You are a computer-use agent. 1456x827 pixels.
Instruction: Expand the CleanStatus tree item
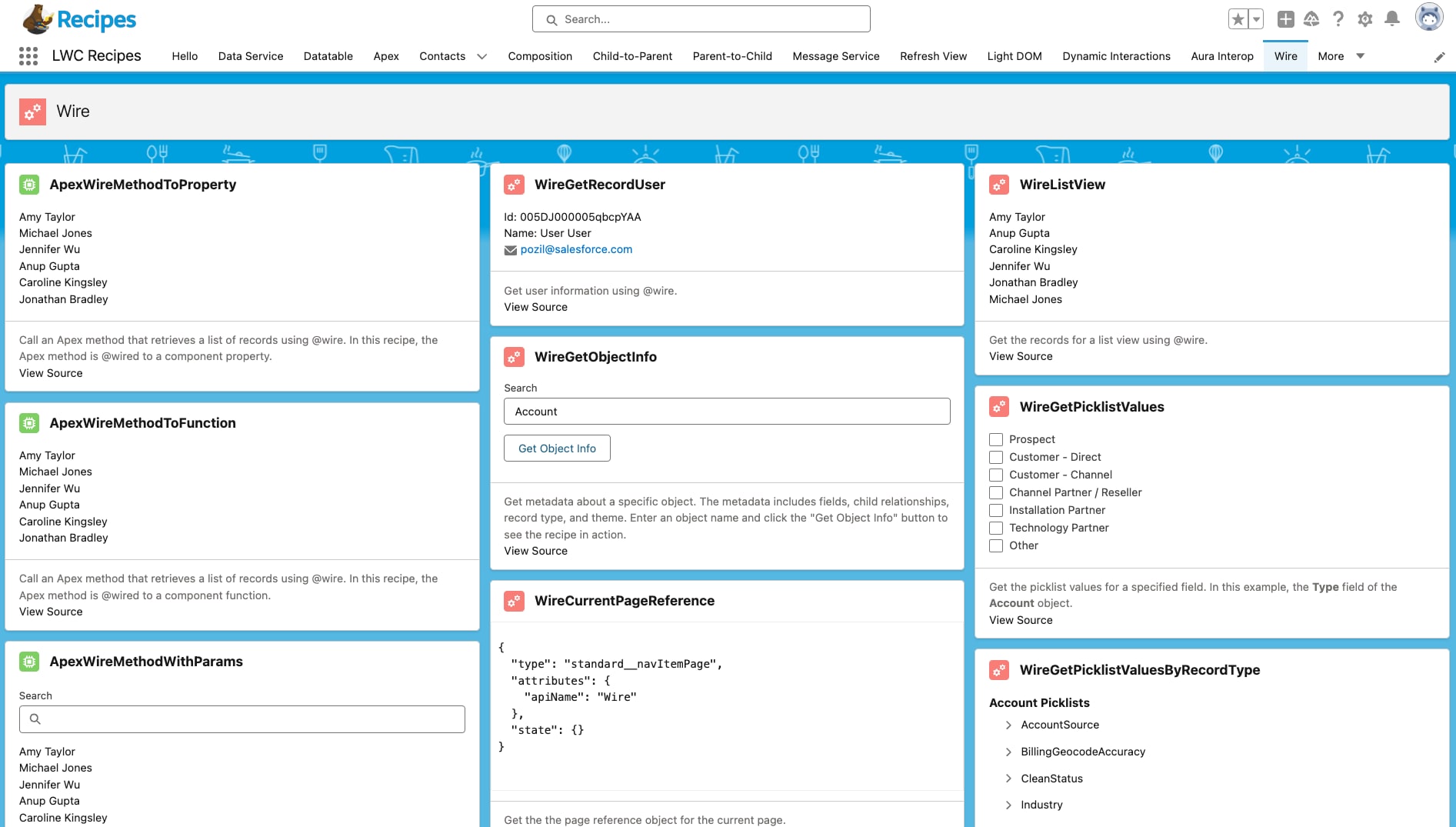coord(1008,779)
